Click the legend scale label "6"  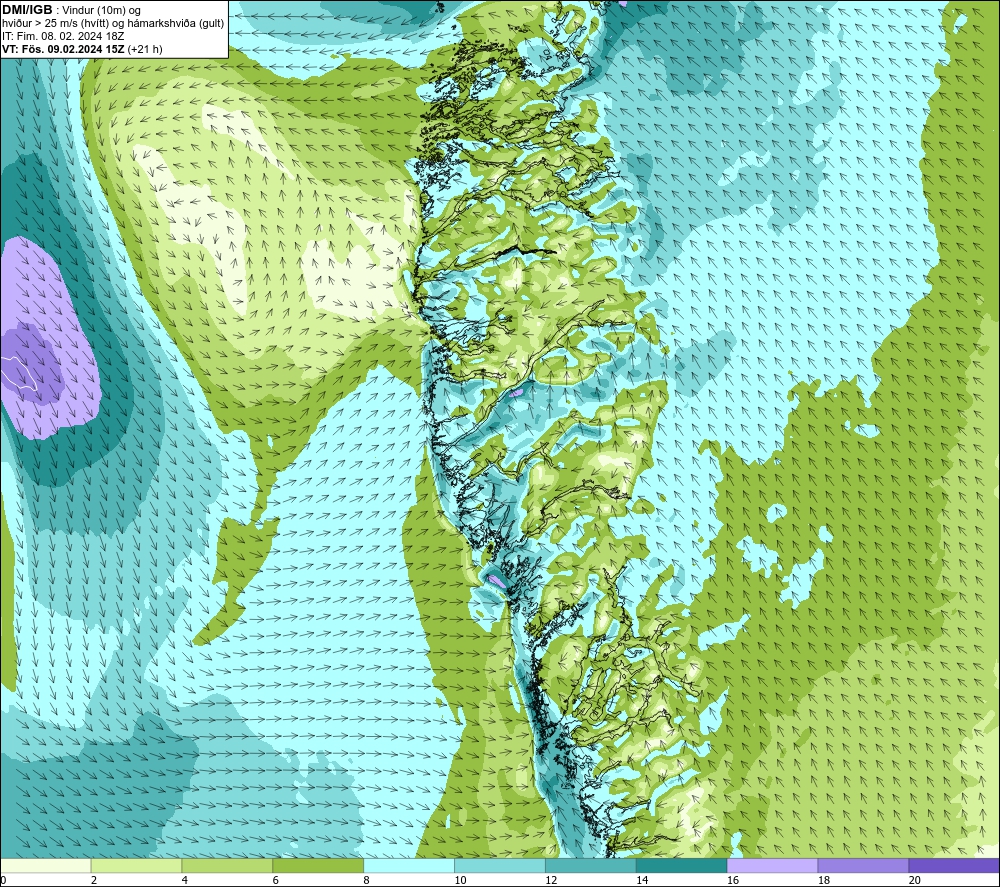(276, 881)
